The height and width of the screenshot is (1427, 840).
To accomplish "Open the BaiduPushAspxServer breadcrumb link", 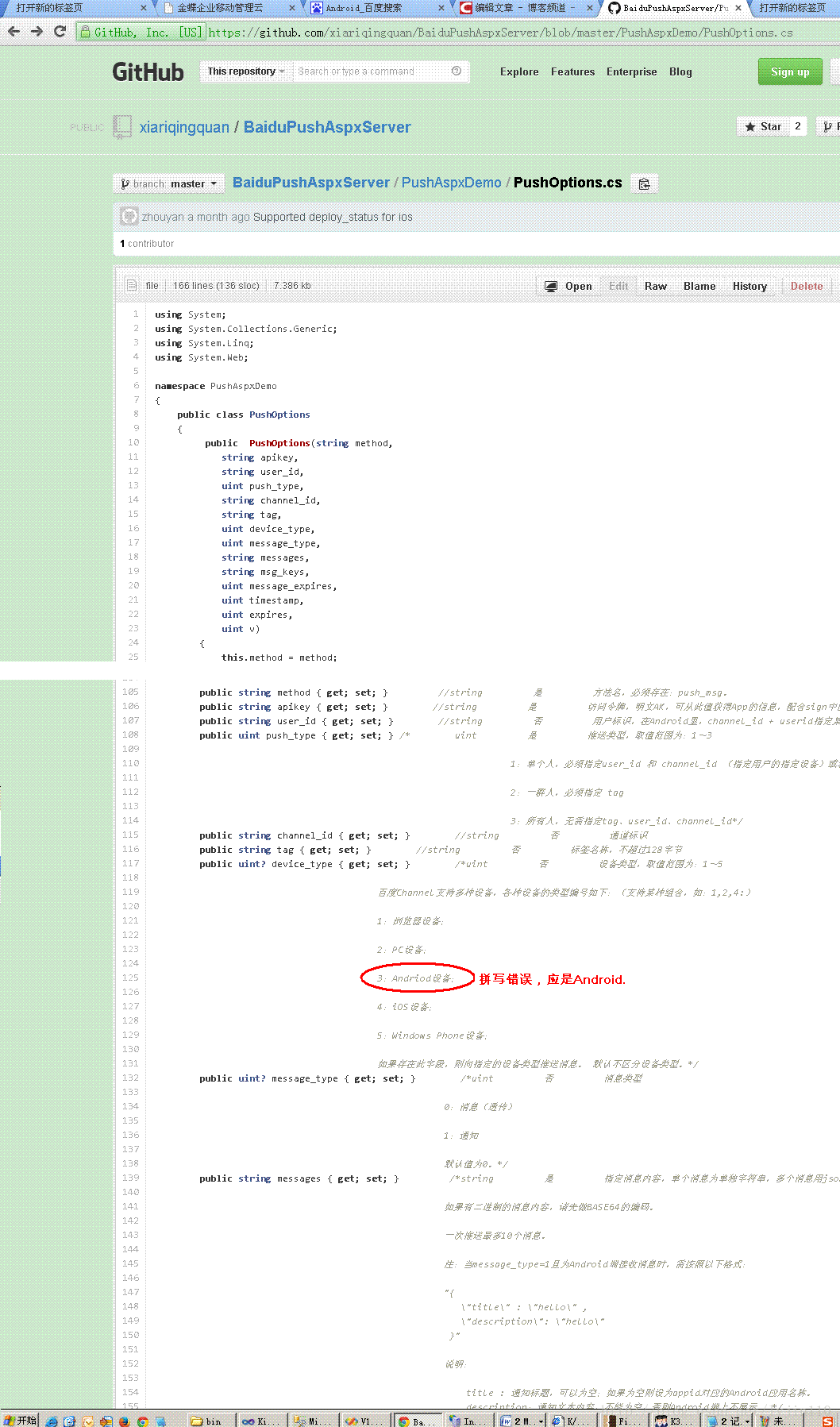I will pos(311,183).
